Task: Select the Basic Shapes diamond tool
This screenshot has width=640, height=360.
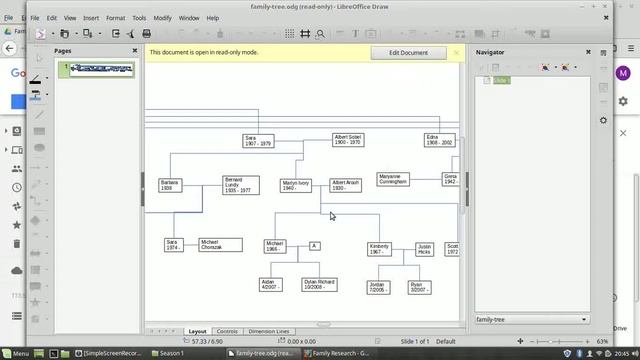Action: click(x=36, y=220)
